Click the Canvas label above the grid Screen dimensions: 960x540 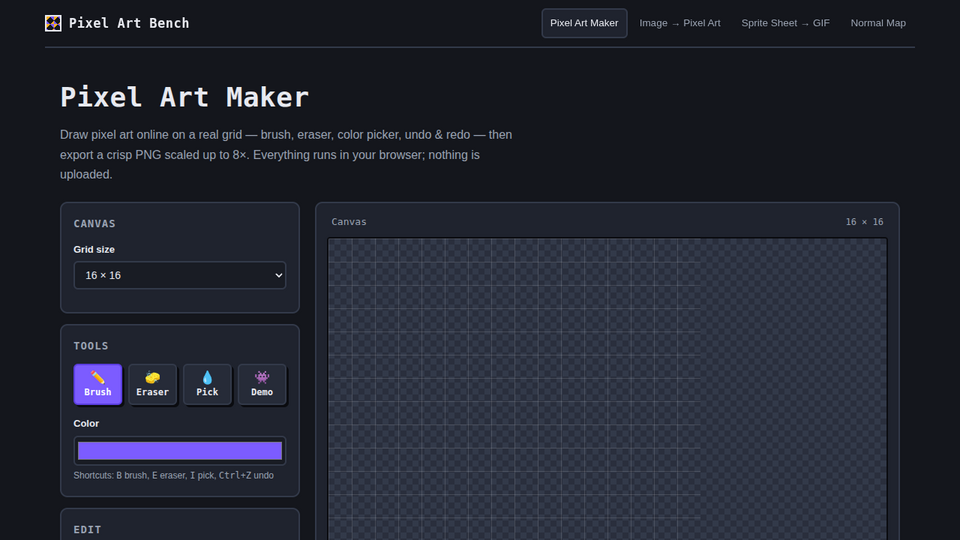[349, 222]
